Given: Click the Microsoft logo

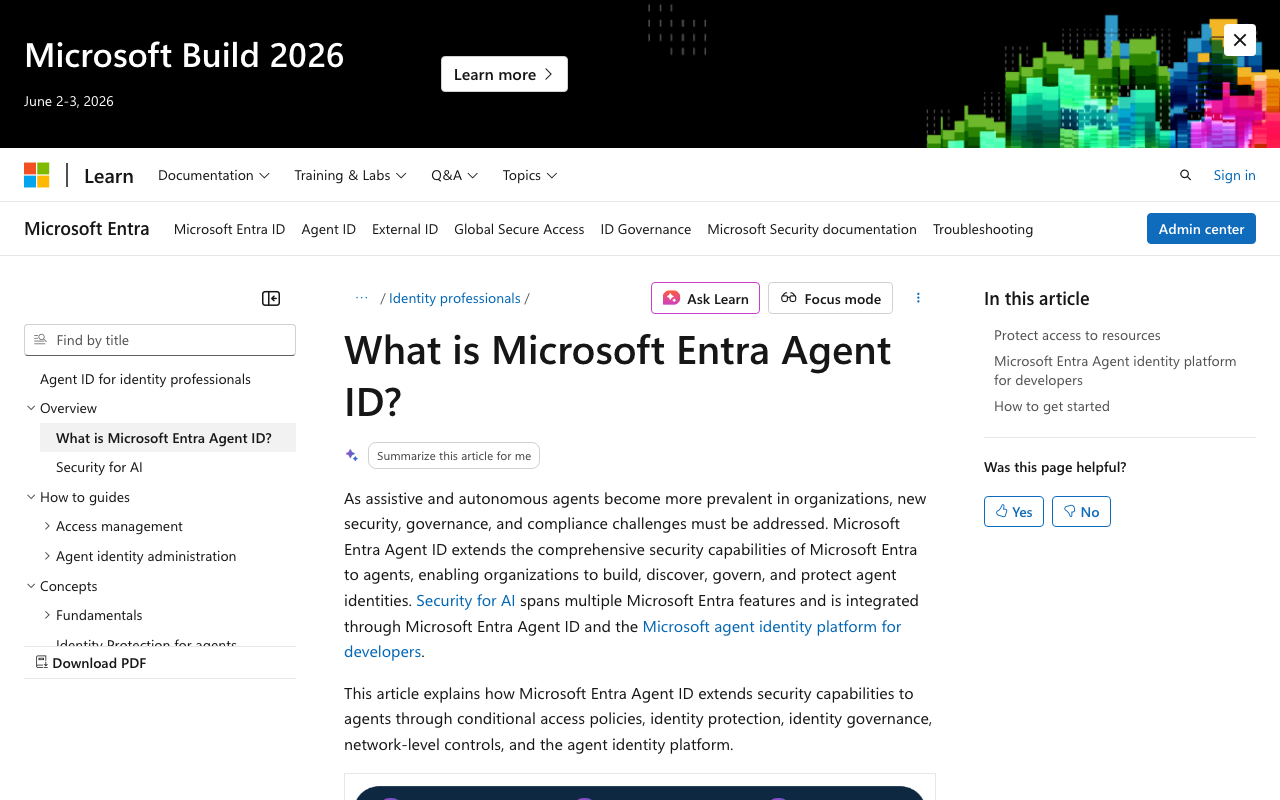Looking at the screenshot, I should coord(37,175).
